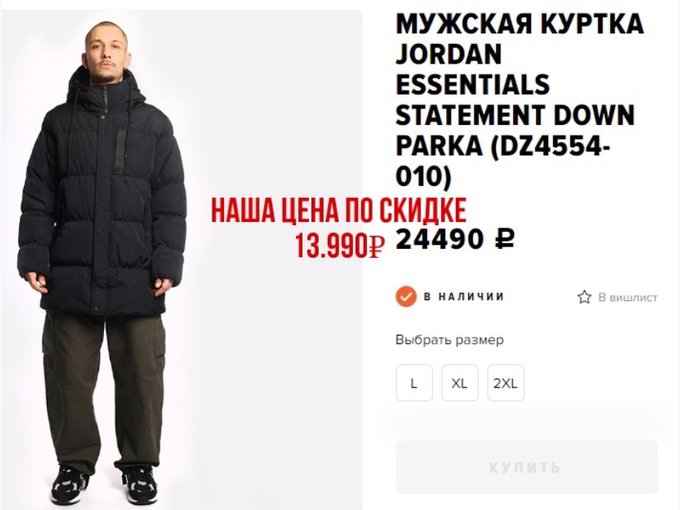Click the В НАЛИЧИИ availability text

pos(464,297)
